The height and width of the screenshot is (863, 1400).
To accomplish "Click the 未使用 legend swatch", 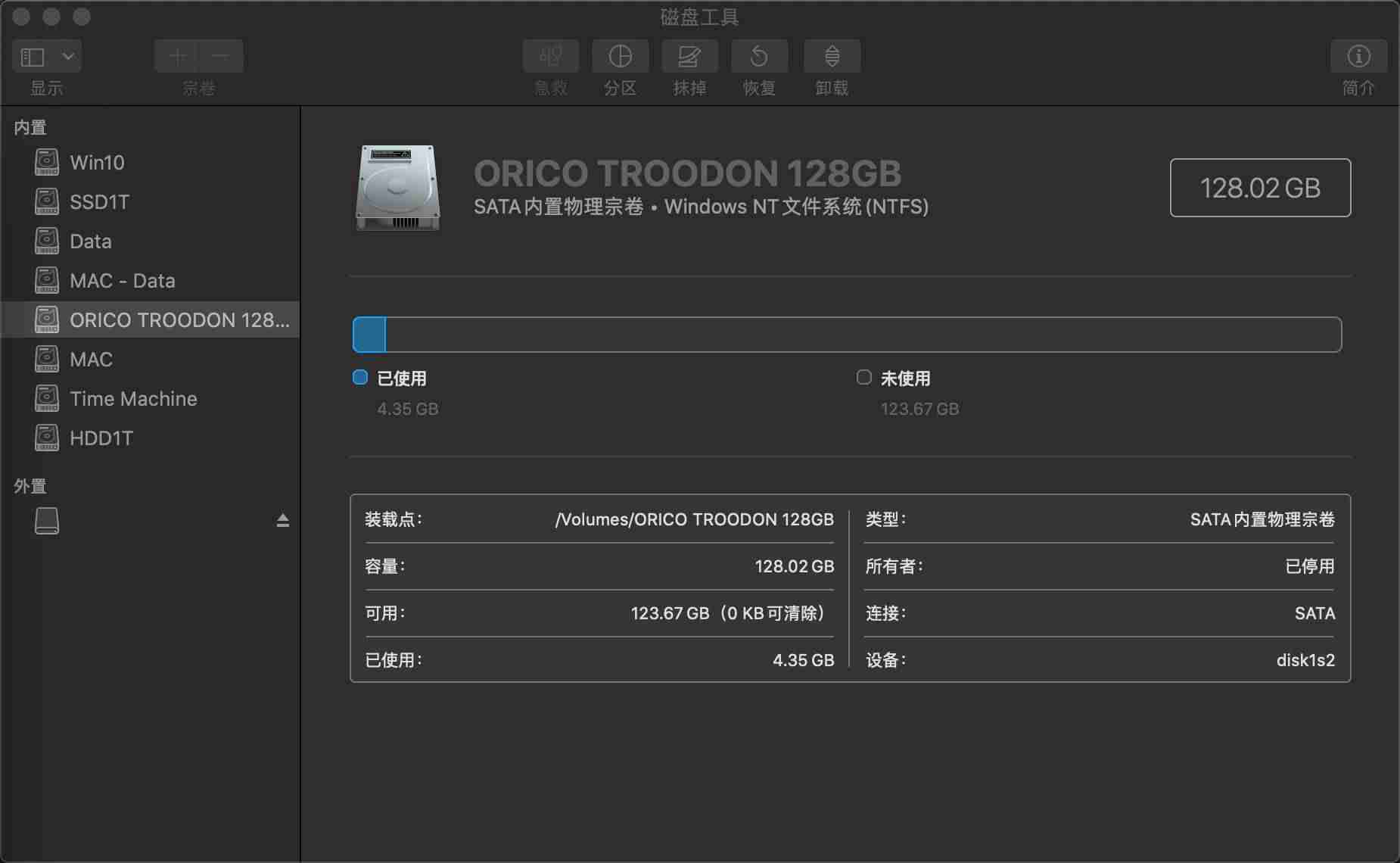I will (863, 378).
